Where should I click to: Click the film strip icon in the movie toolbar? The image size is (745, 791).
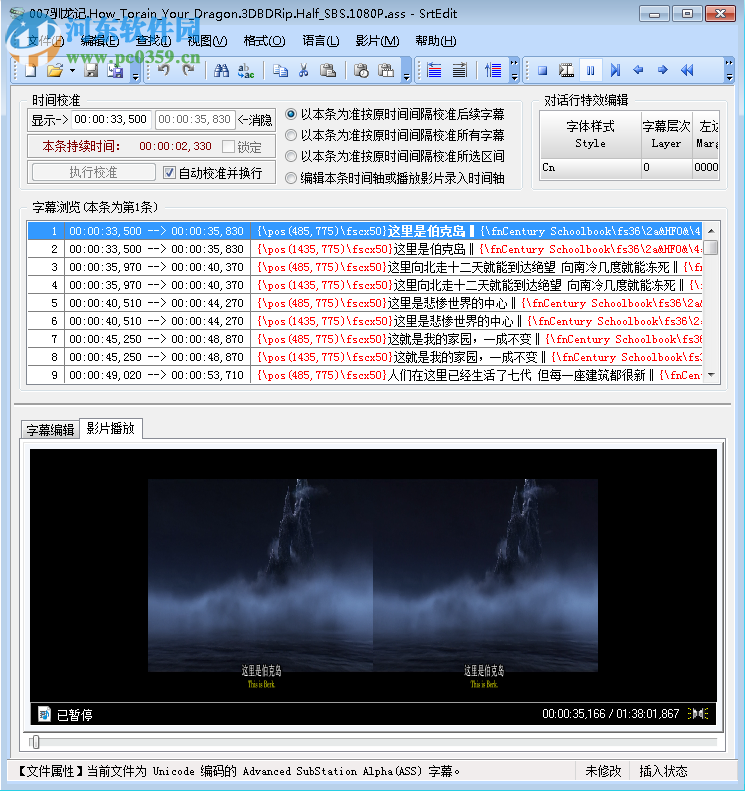(566, 70)
